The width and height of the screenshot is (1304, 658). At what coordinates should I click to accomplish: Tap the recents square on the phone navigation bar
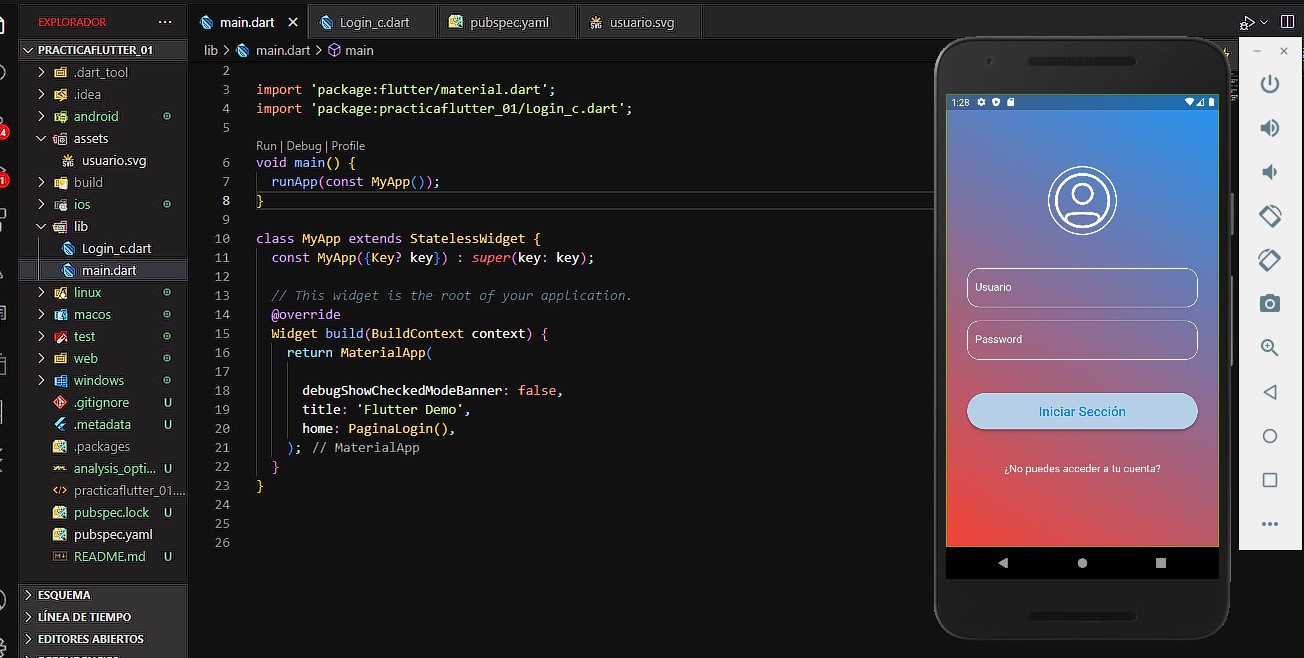(1161, 563)
